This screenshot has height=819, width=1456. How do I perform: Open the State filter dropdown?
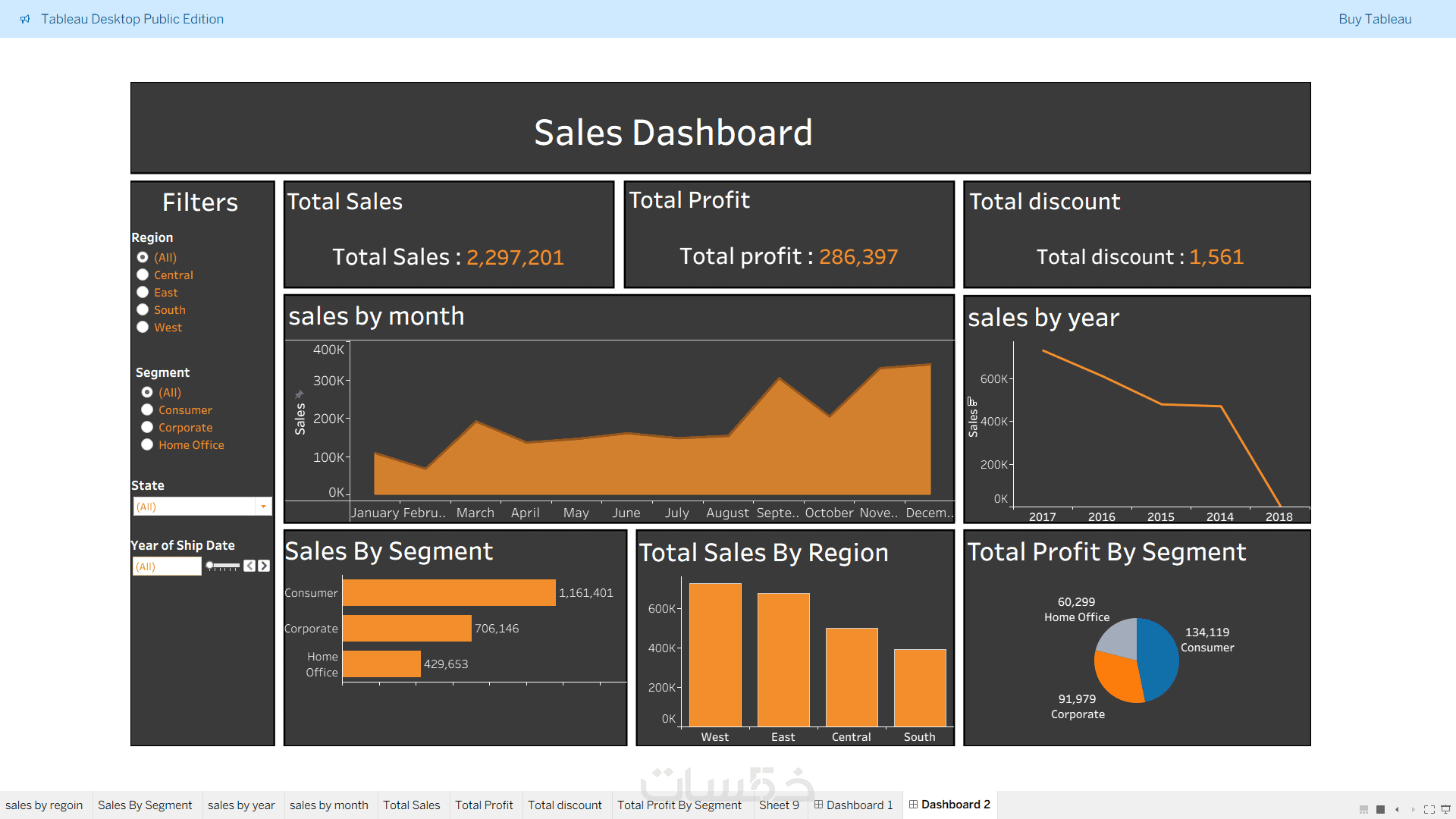tap(263, 506)
